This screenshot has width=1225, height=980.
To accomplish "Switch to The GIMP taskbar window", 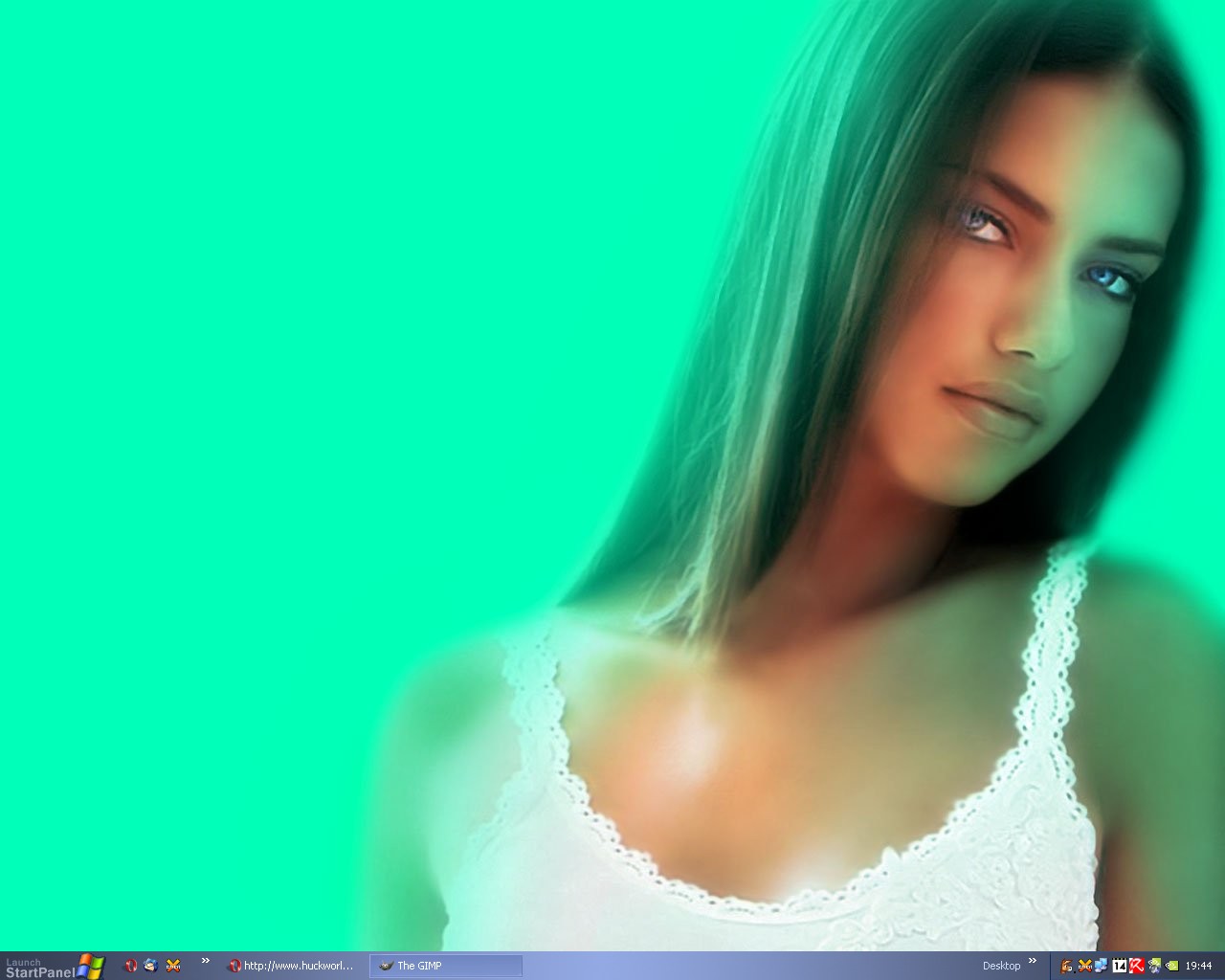I will coord(446,966).
